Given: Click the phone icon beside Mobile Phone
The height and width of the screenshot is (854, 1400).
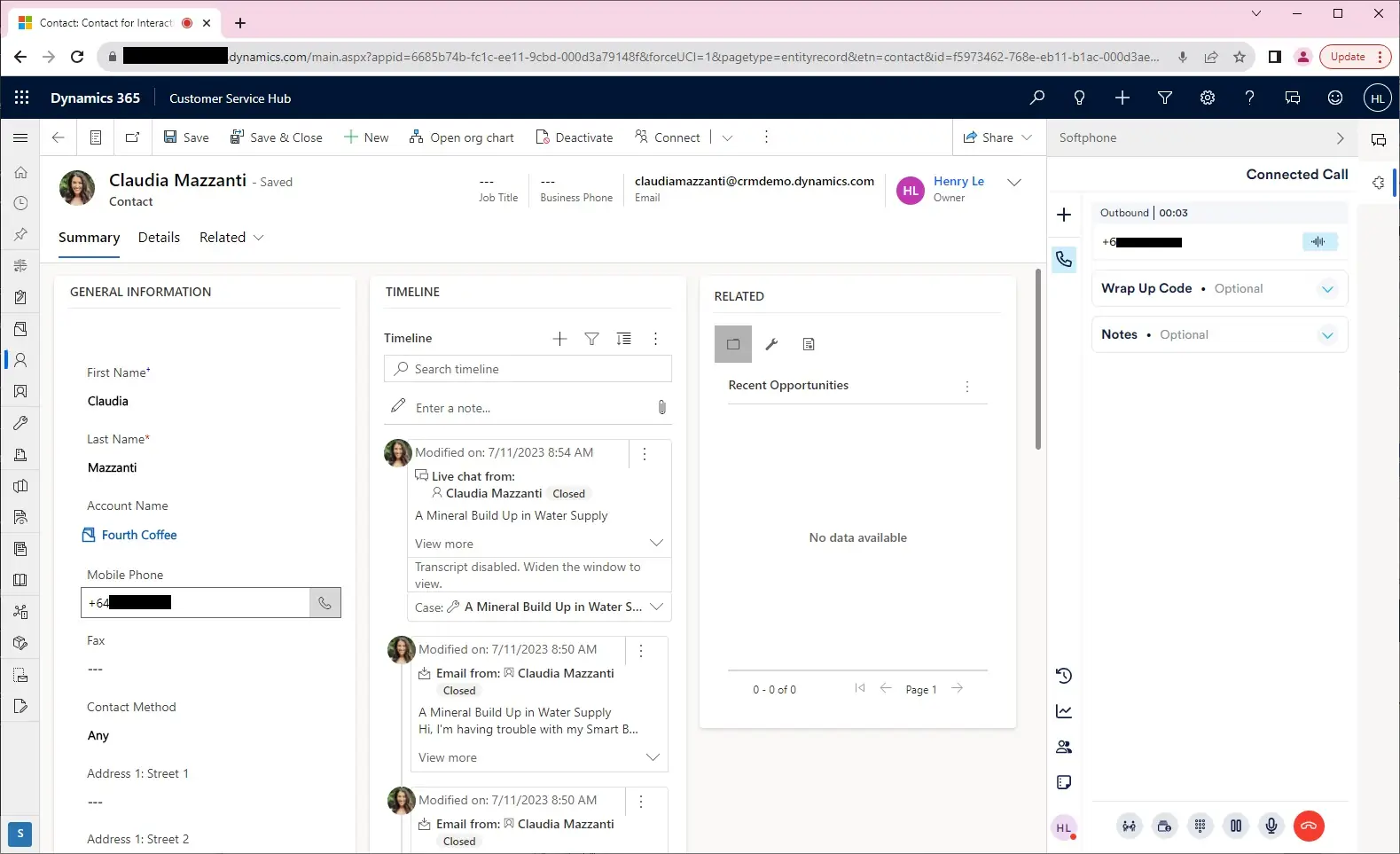Looking at the screenshot, I should [325, 603].
